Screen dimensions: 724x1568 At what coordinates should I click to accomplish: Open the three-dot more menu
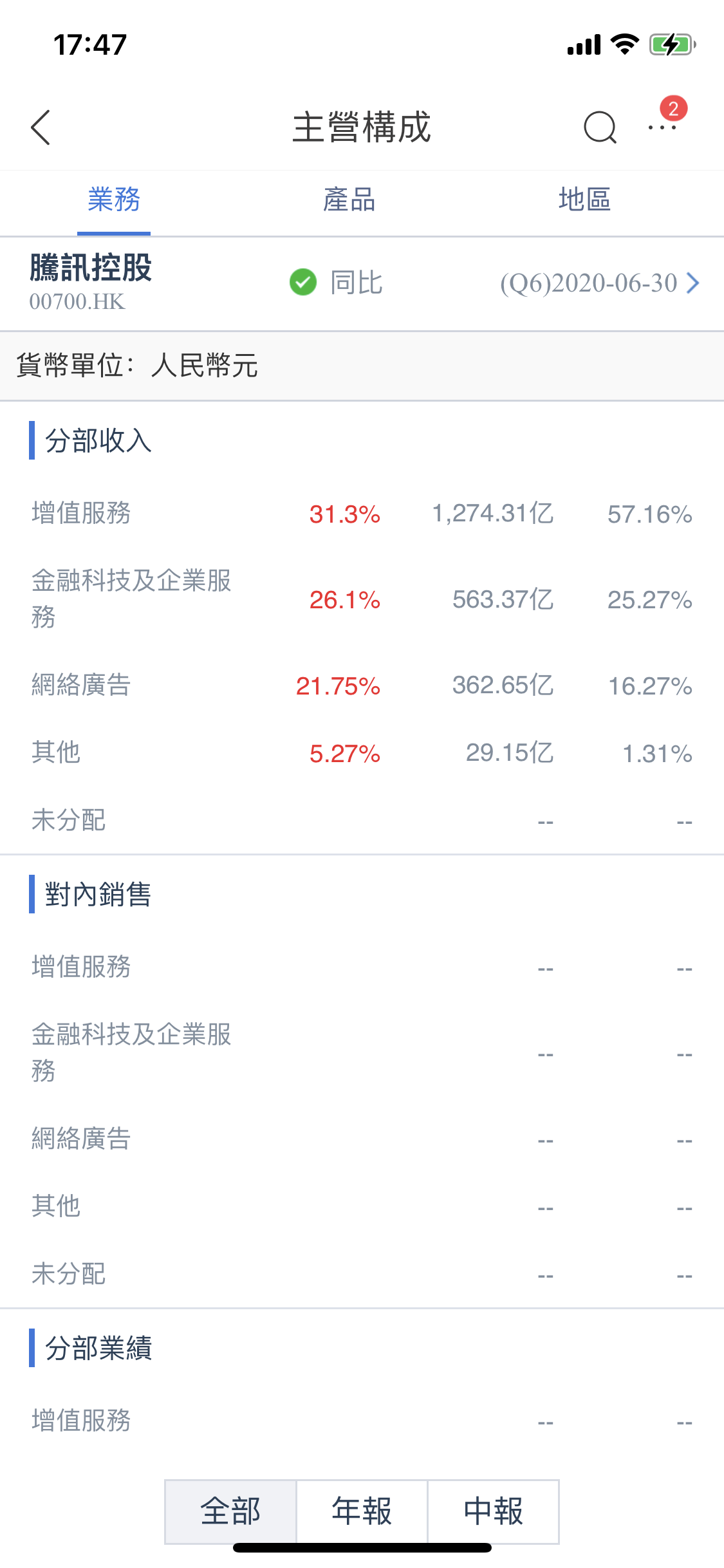click(662, 128)
